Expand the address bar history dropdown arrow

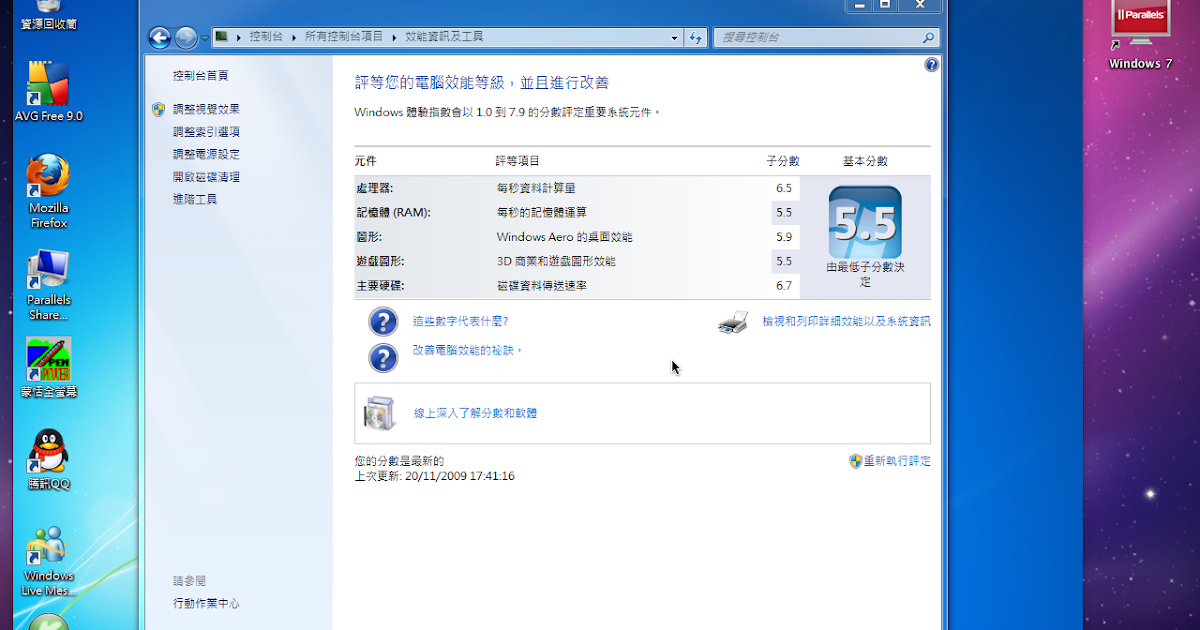pos(675,38)
